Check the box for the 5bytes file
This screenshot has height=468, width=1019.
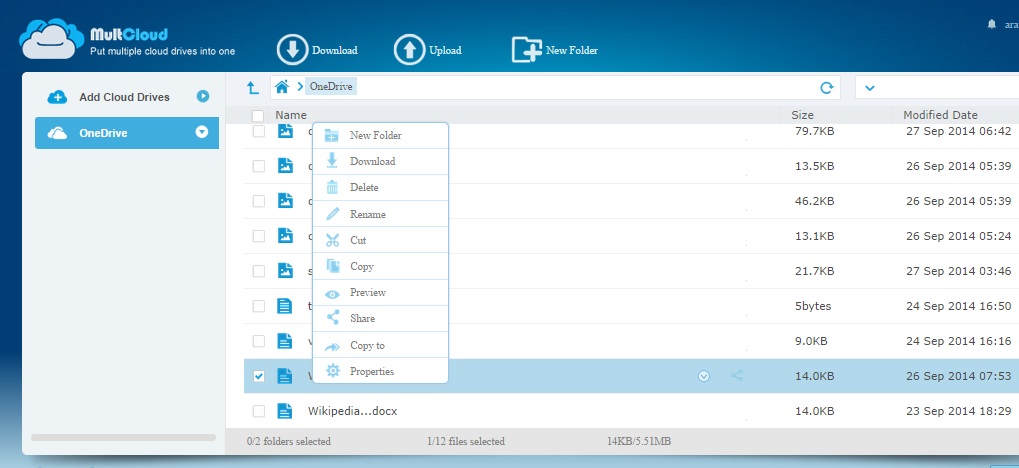259,306
